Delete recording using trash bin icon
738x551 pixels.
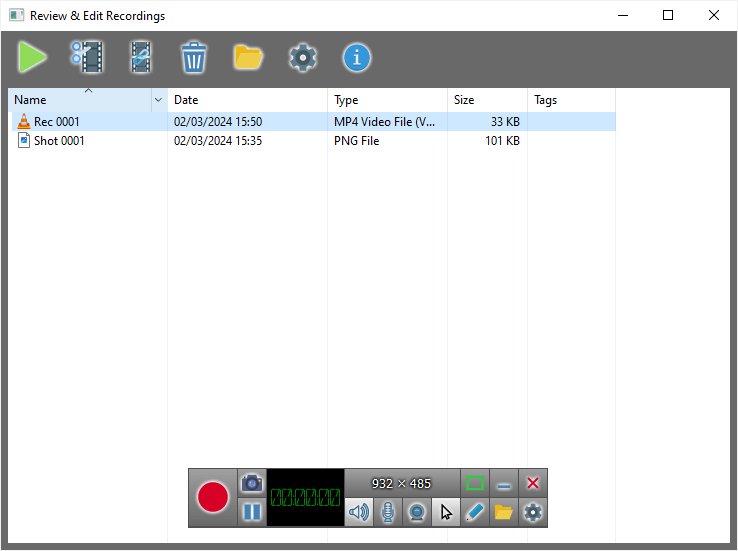(193, 57)
